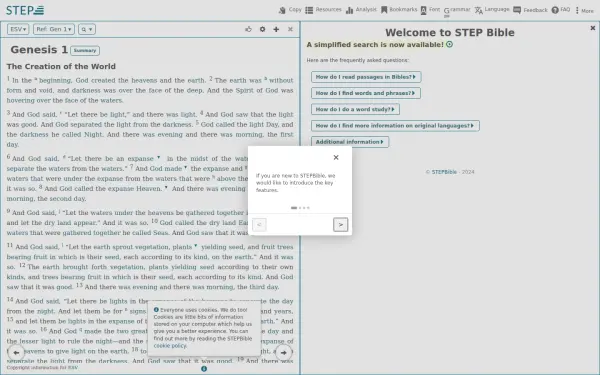The width and height of the screenshot is (600, 375).
Task: Open the STEPBible copyright link
Action: point(444,172)
